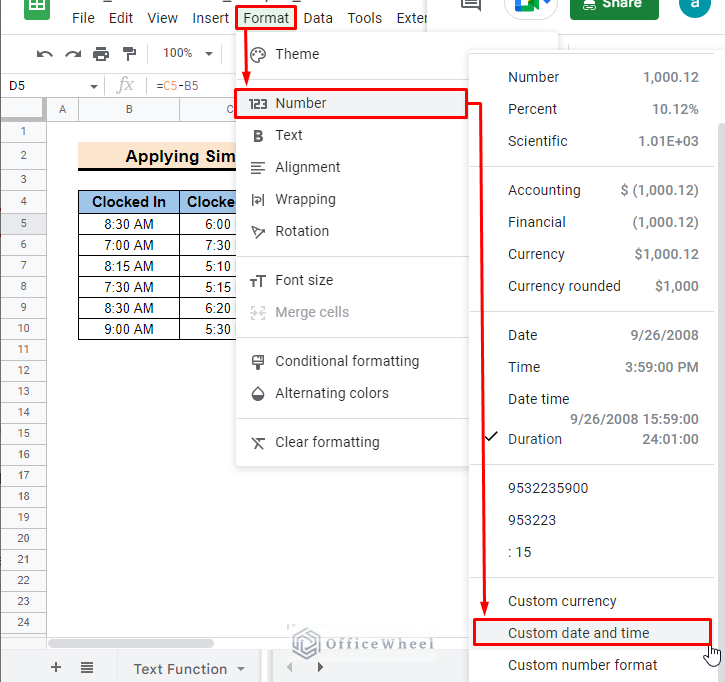The image size is (725, 682).
Task: Choose Custom number format
Action: click(x=592, y=665)
